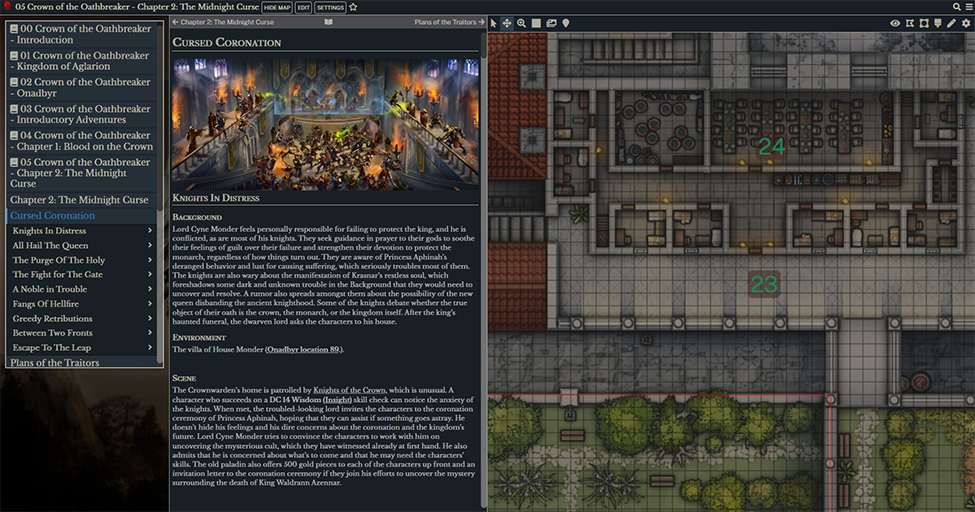975x512 pixels.
Task: Expand the Fangs Of Hellfire section
Action: (x=150, y=304)
